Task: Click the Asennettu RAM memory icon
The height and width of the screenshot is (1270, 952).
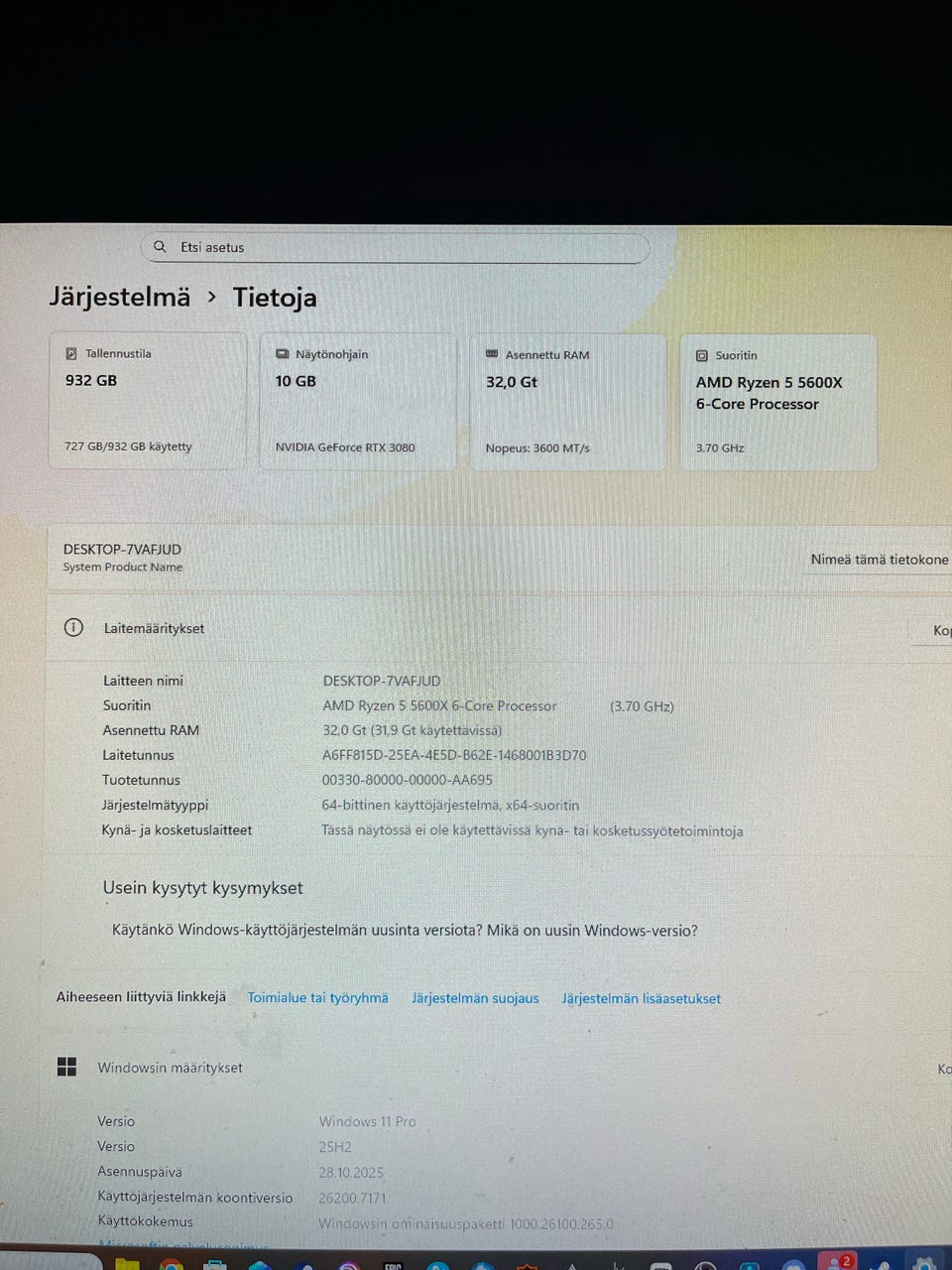Action: (492, 354)
